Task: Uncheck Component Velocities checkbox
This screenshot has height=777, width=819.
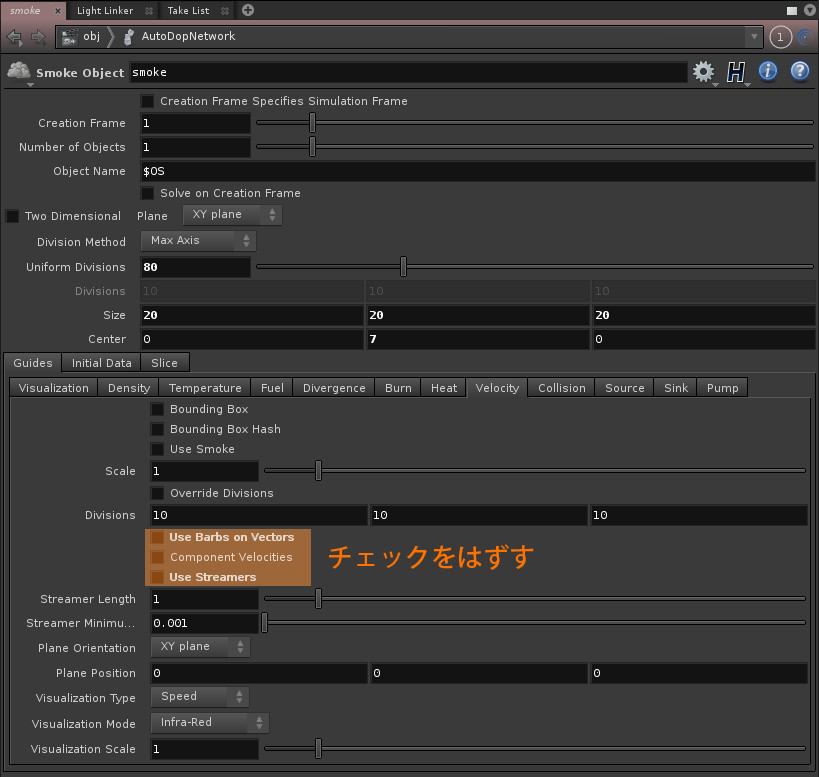Action: pos(157,557)
